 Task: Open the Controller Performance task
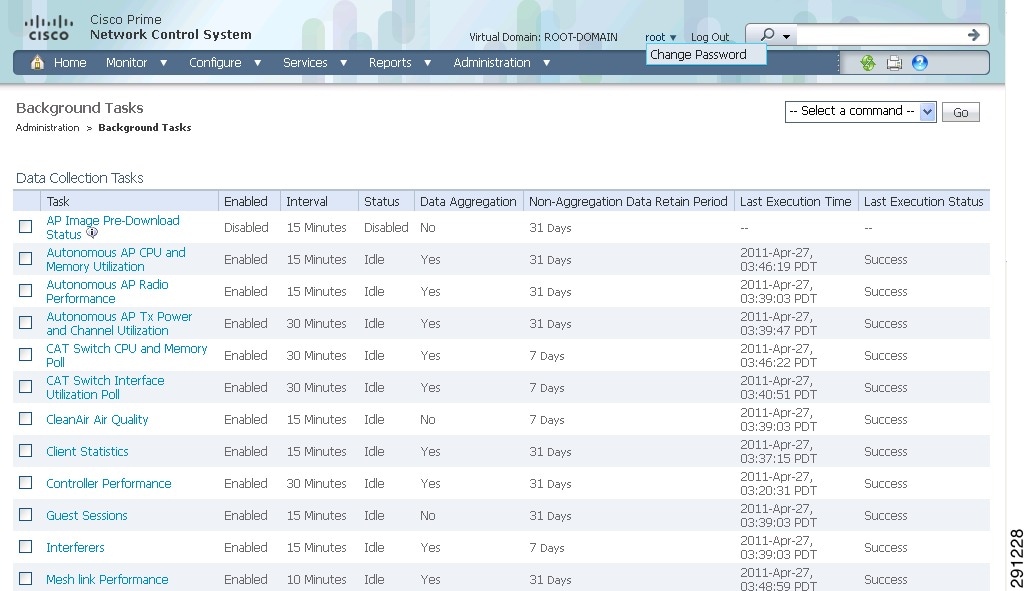click(109, 484)
